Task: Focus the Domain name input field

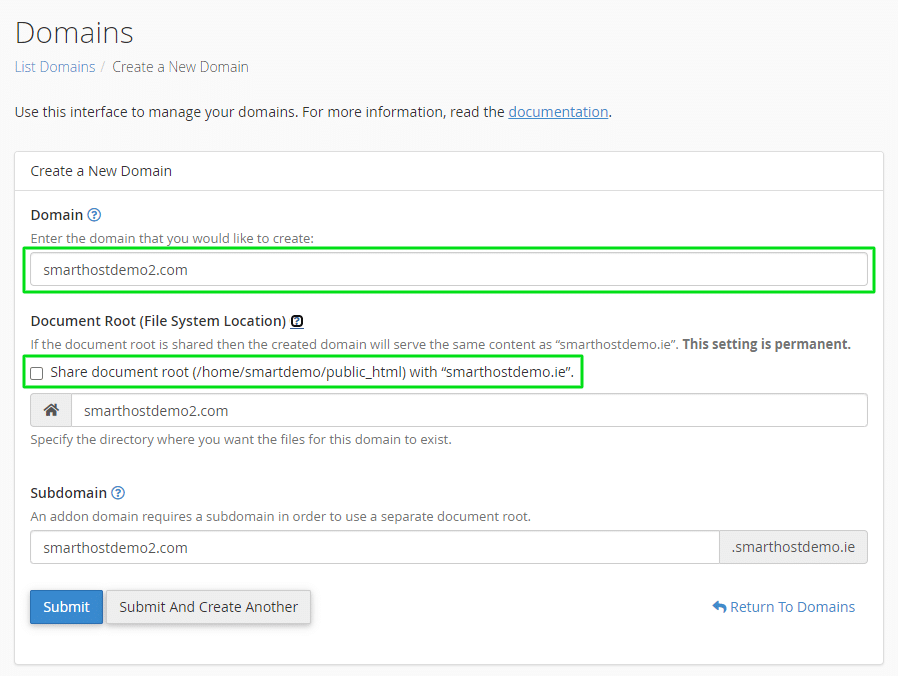Action: coord(449,269)
